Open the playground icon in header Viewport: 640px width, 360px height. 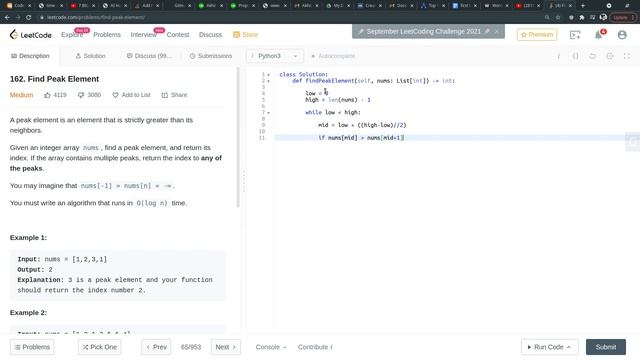[x=575, y=35]
